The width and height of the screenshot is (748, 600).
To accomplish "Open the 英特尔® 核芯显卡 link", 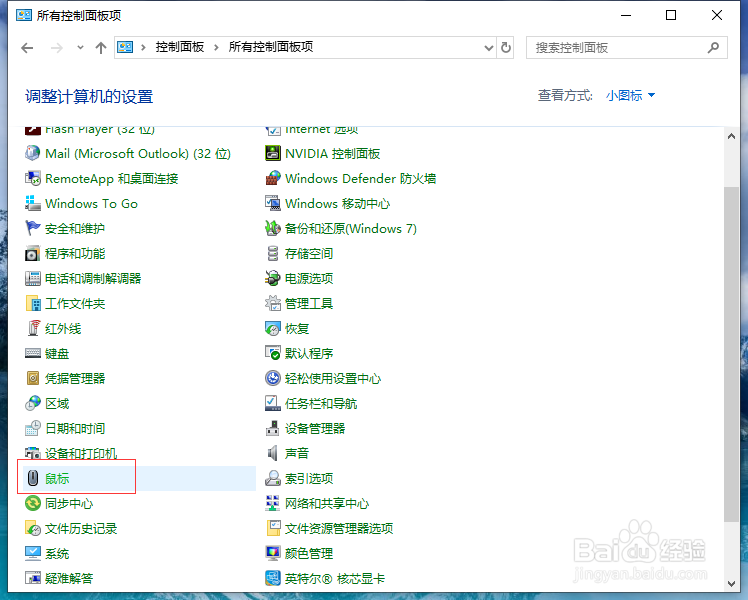I will tap(334, 579).
